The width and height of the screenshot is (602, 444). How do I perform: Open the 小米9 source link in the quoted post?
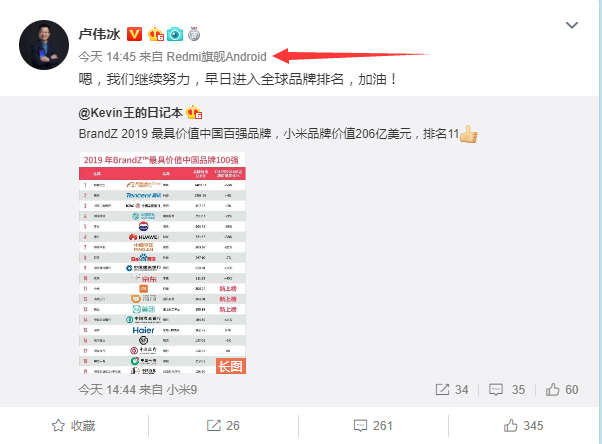click(182, 390)
